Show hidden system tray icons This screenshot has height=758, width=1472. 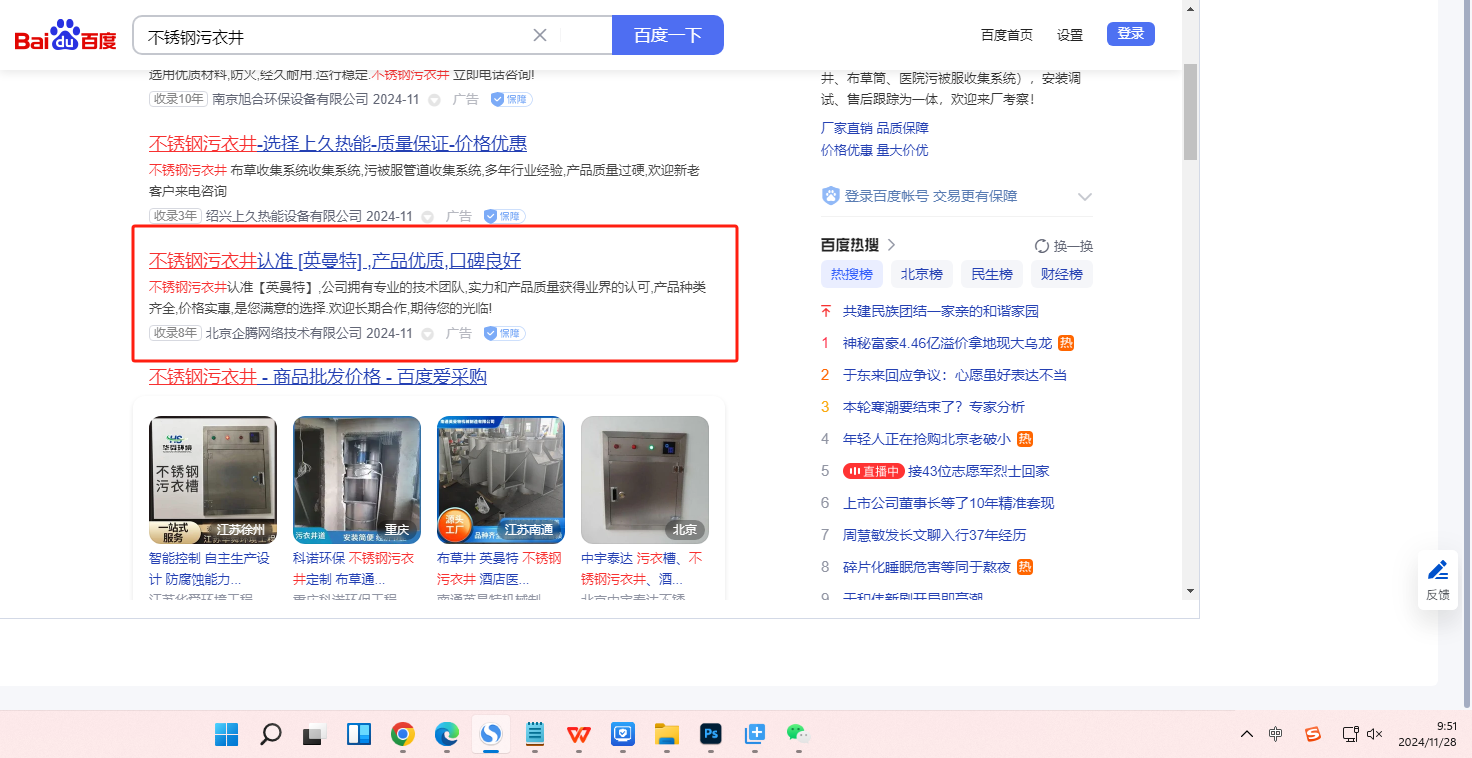click(1246, 734)
